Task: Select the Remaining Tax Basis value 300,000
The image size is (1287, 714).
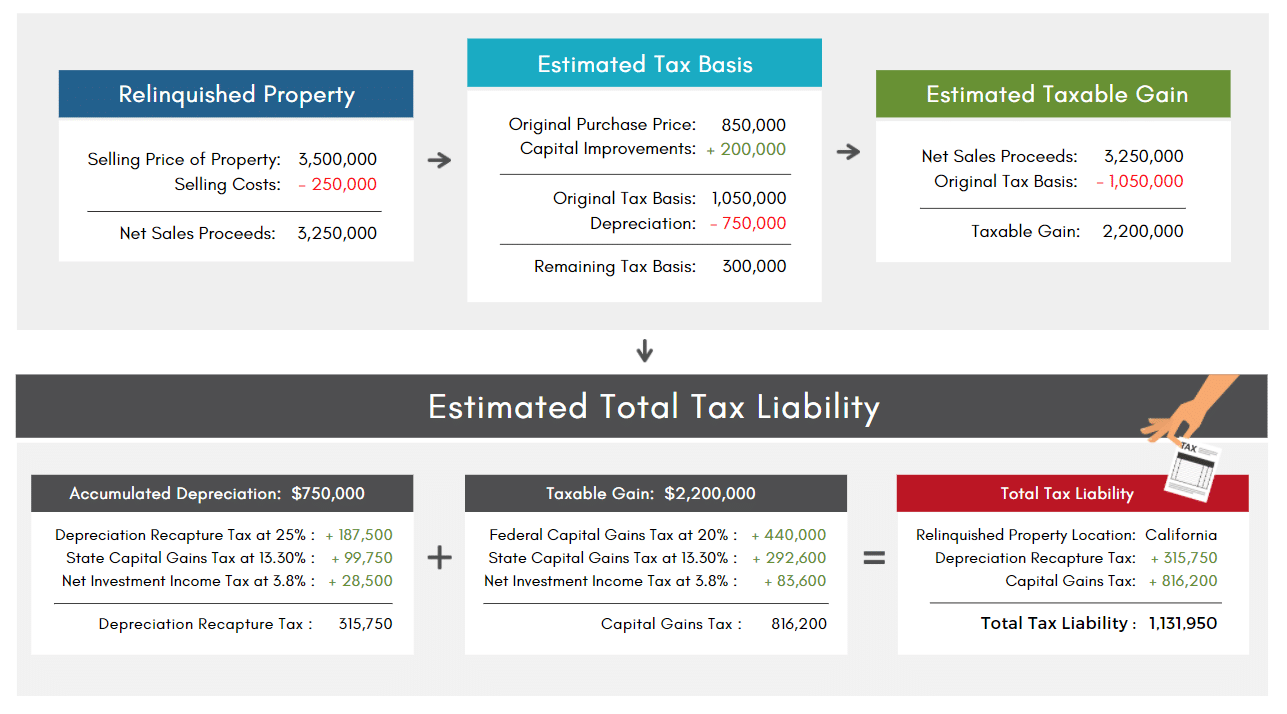Action: click(754, 266)
